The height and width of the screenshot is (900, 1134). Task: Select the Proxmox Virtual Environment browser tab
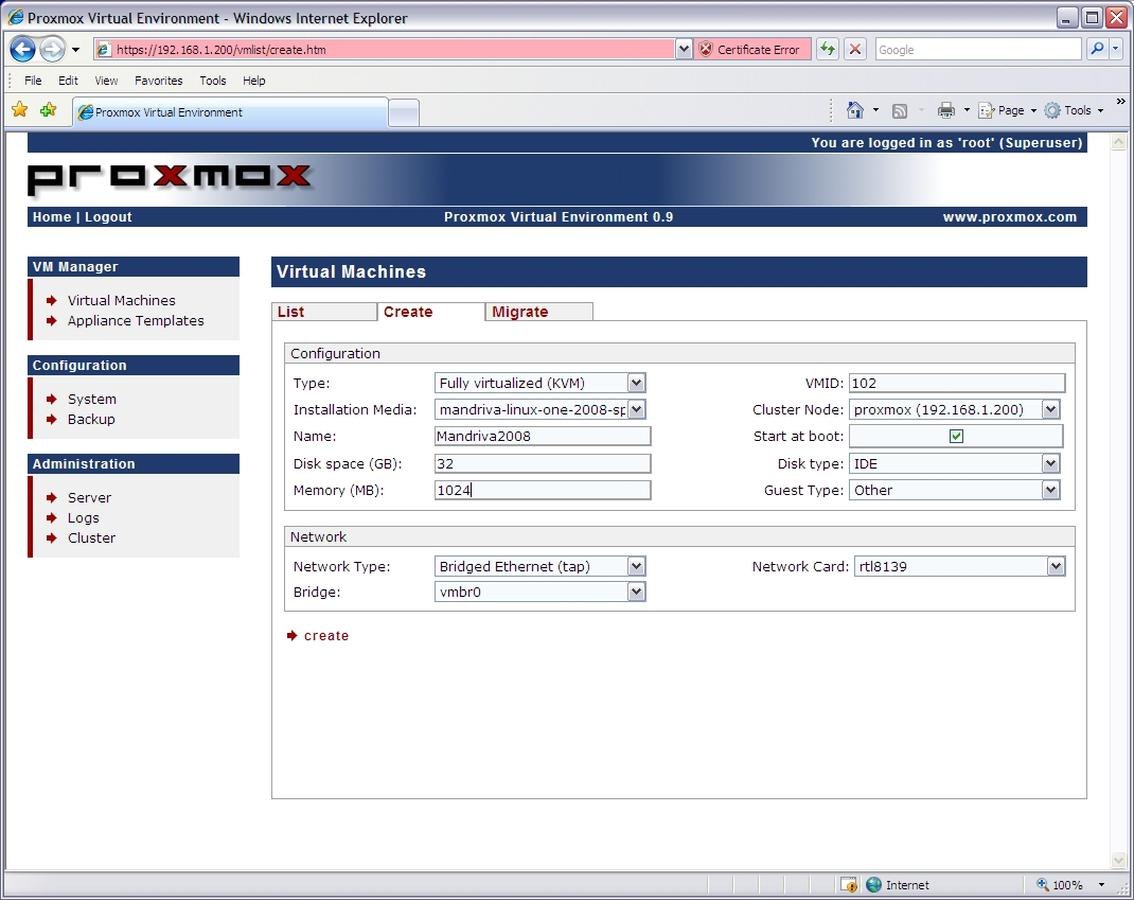point(231,112)
